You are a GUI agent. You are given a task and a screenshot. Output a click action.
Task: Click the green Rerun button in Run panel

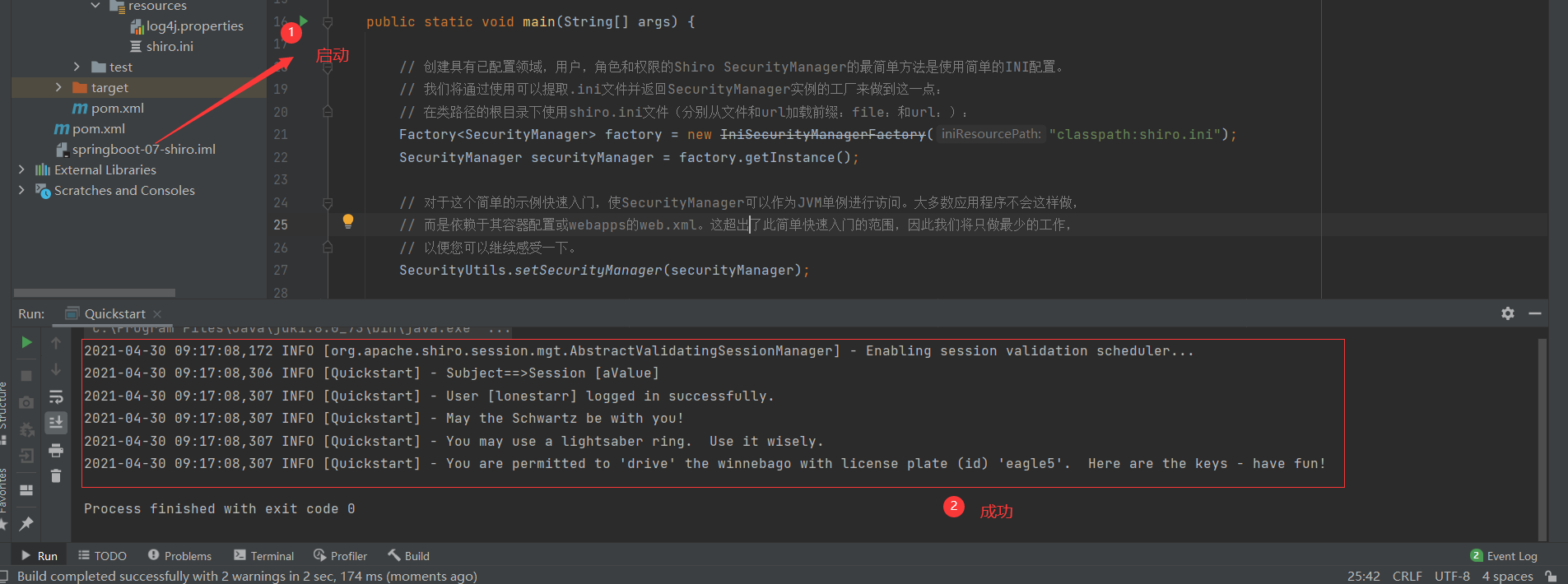(x=26, y=342)
